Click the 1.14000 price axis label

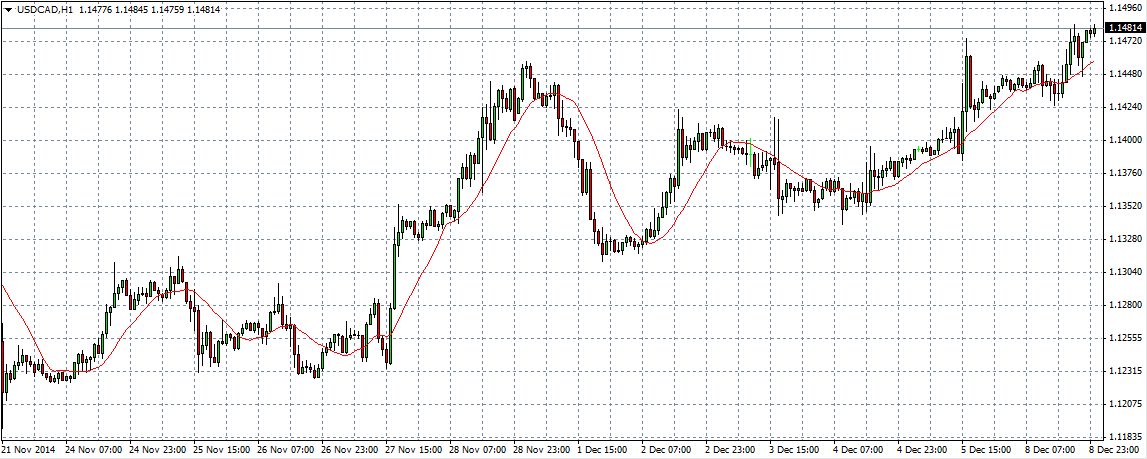1125,141
